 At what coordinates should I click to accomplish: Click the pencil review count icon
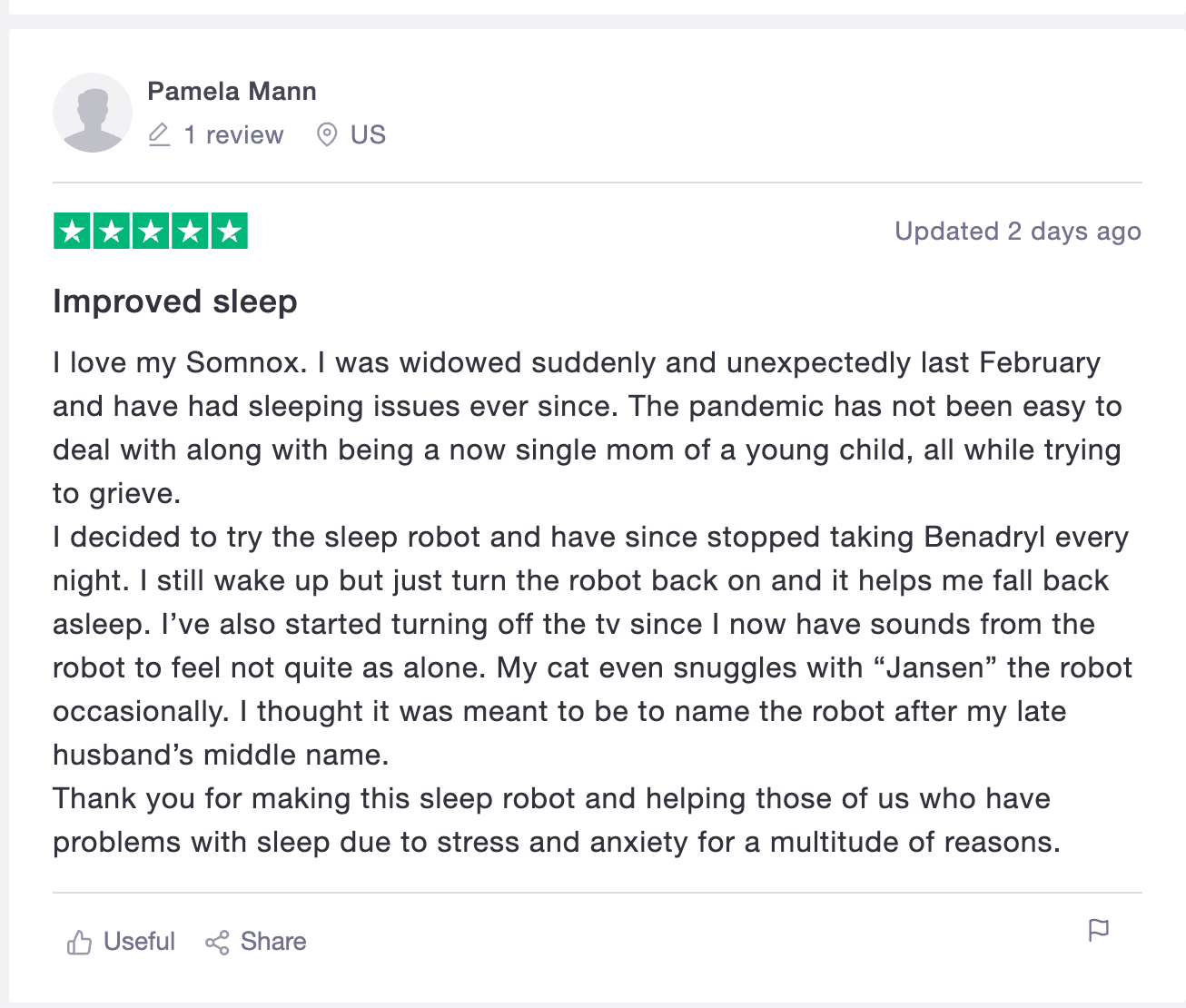click(159, 135)
